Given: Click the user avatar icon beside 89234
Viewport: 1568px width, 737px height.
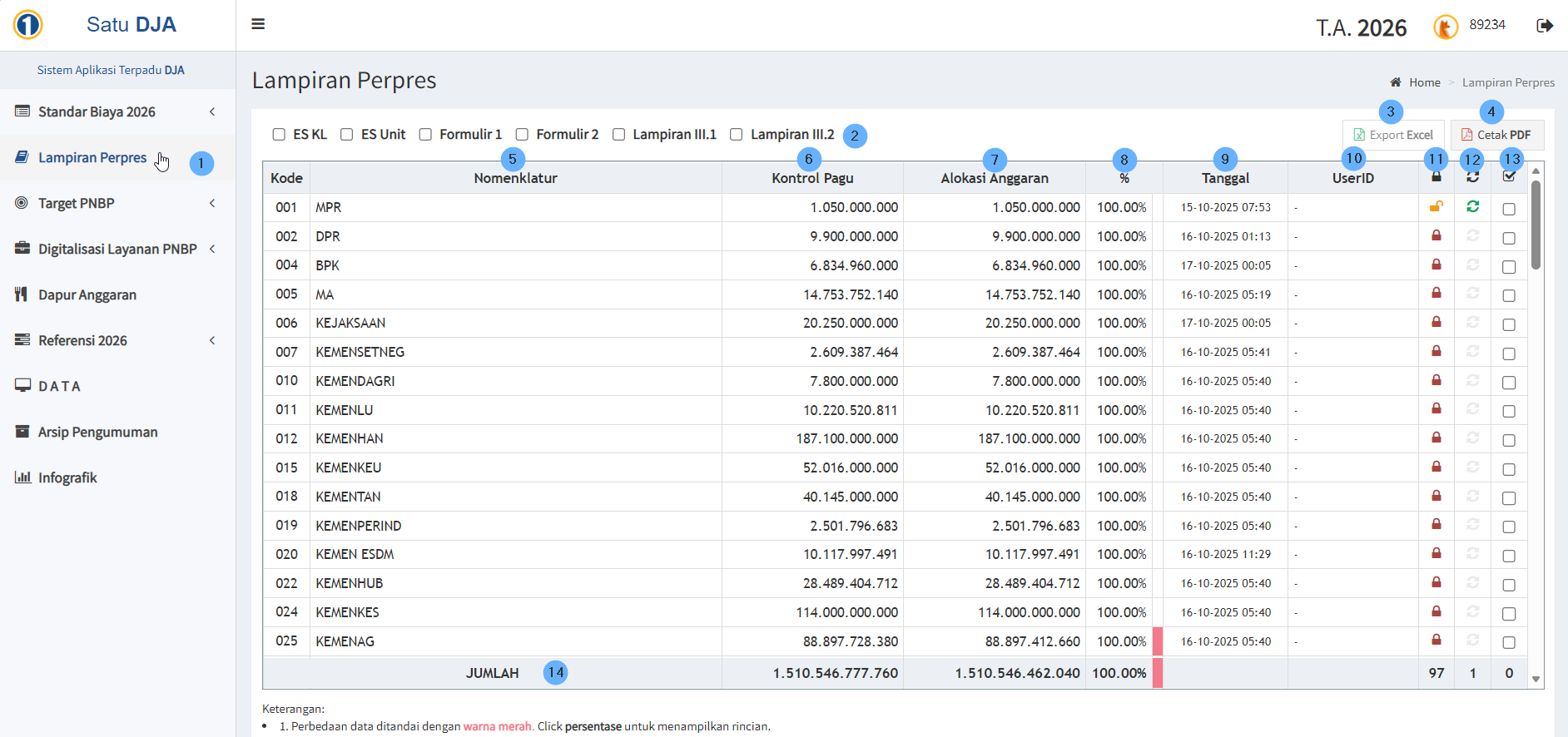Looking at the screenshot, I should [x=1446, y=27].
